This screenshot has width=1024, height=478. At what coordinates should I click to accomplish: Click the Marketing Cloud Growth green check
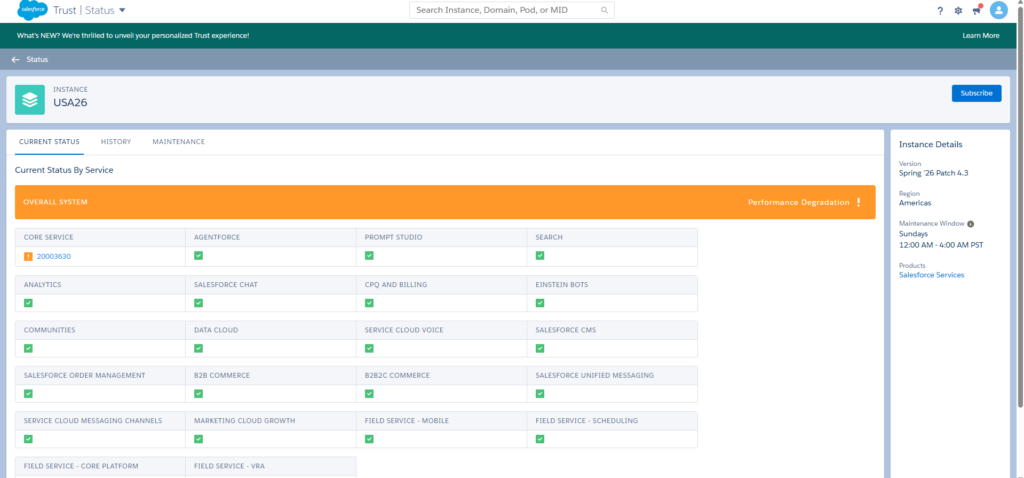(x=199, y=439)
